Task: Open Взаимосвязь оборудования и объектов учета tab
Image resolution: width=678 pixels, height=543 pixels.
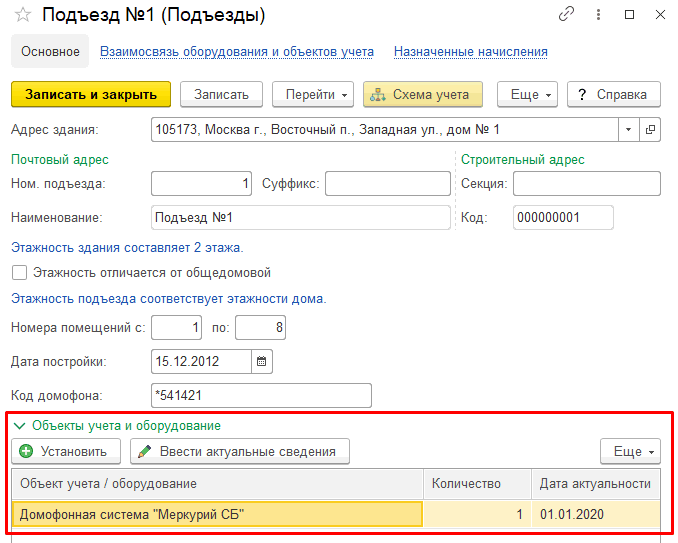Action: [237, 51]
